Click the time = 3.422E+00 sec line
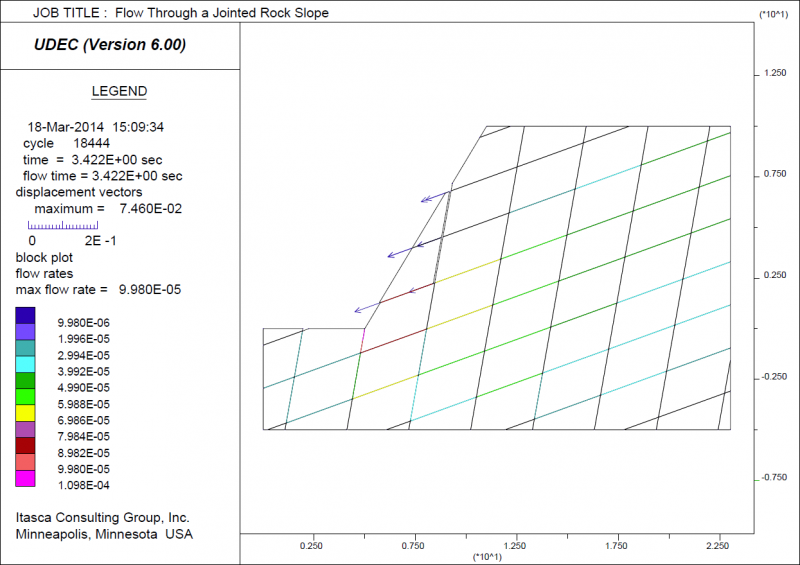This screenshot has height=565, width=800. coord(92,160)
